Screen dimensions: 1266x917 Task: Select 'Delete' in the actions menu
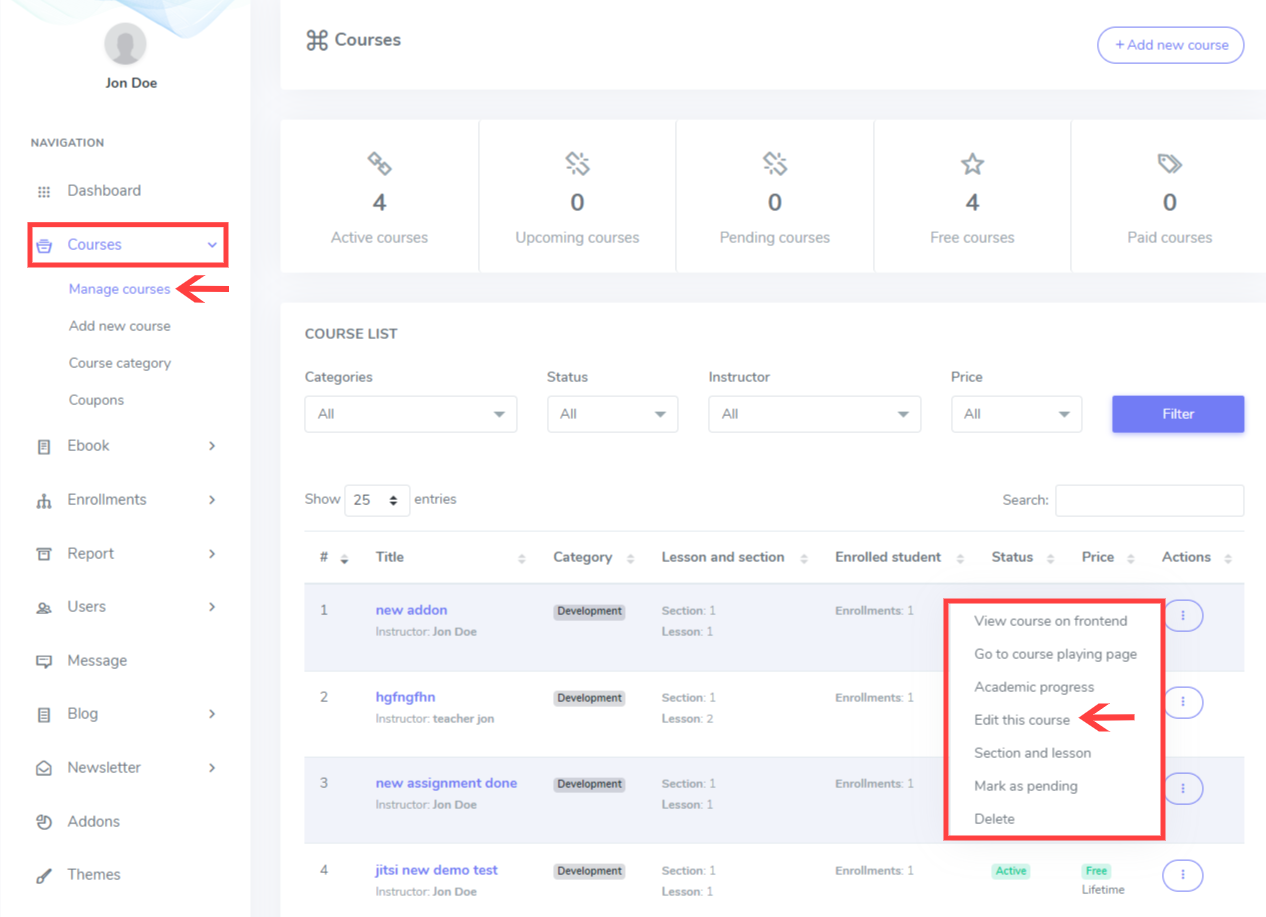[994, 819]
